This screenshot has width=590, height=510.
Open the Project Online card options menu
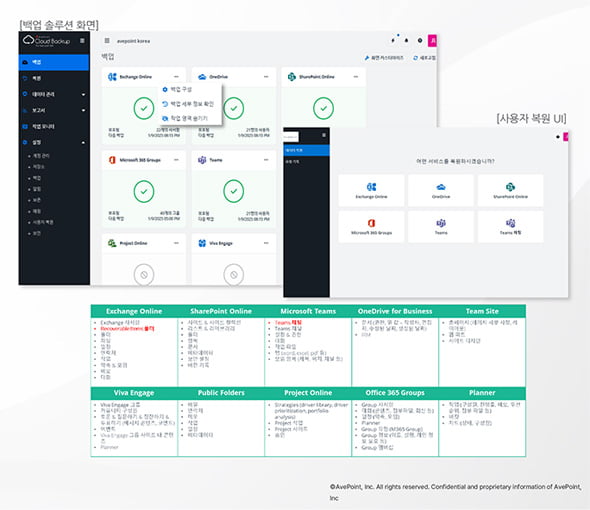click(176, 243)
